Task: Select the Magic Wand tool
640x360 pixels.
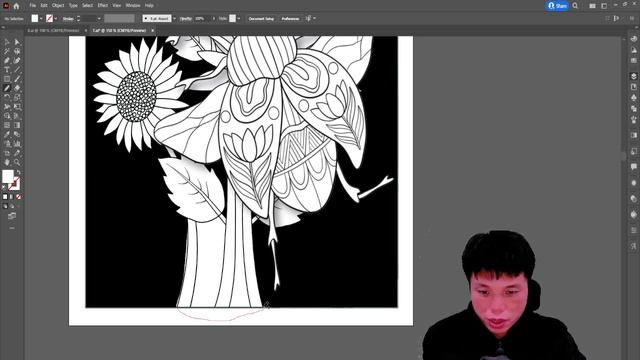Action: (7, 51)
